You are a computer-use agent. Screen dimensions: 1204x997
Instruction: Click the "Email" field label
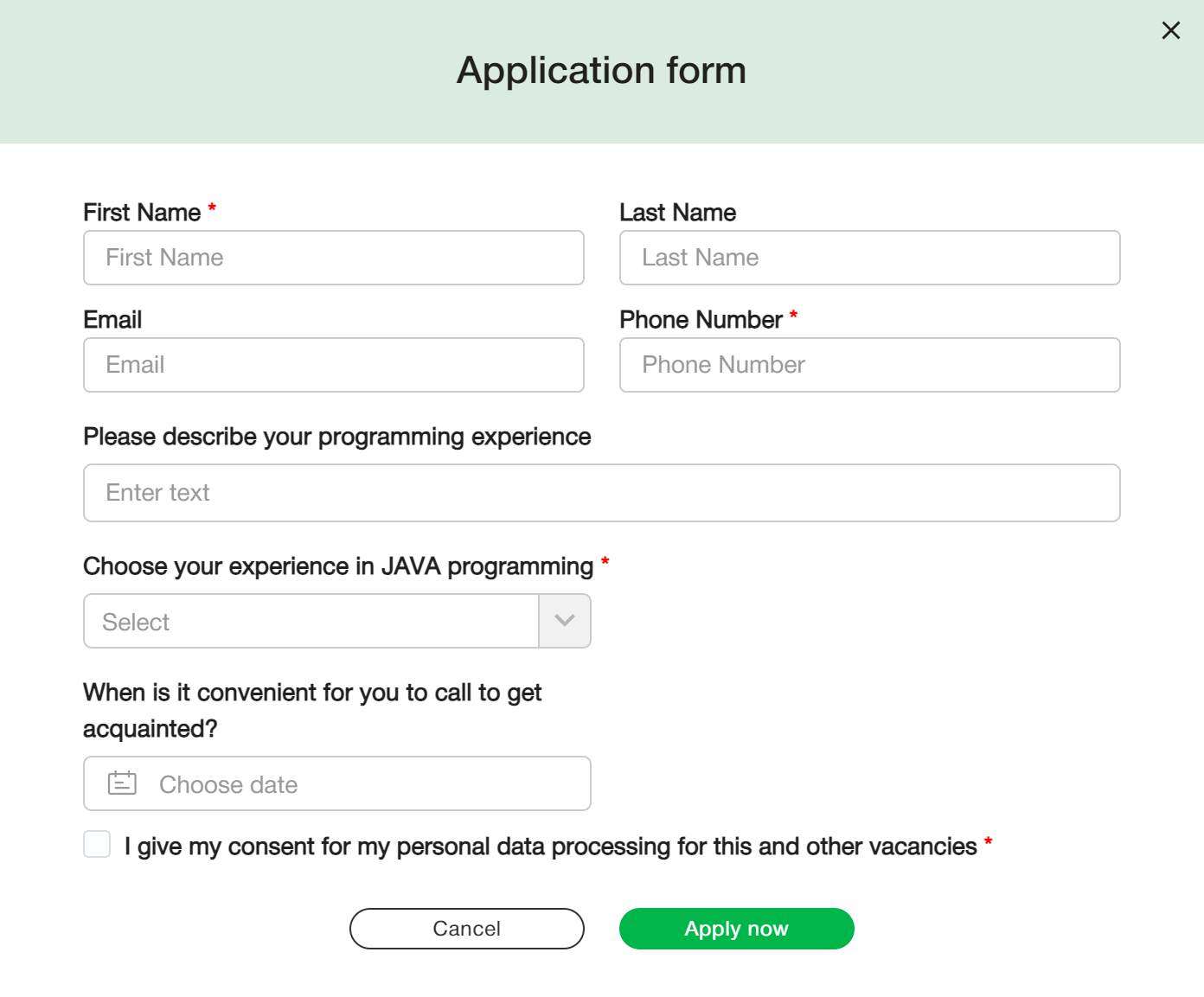(x=112, y=320)
